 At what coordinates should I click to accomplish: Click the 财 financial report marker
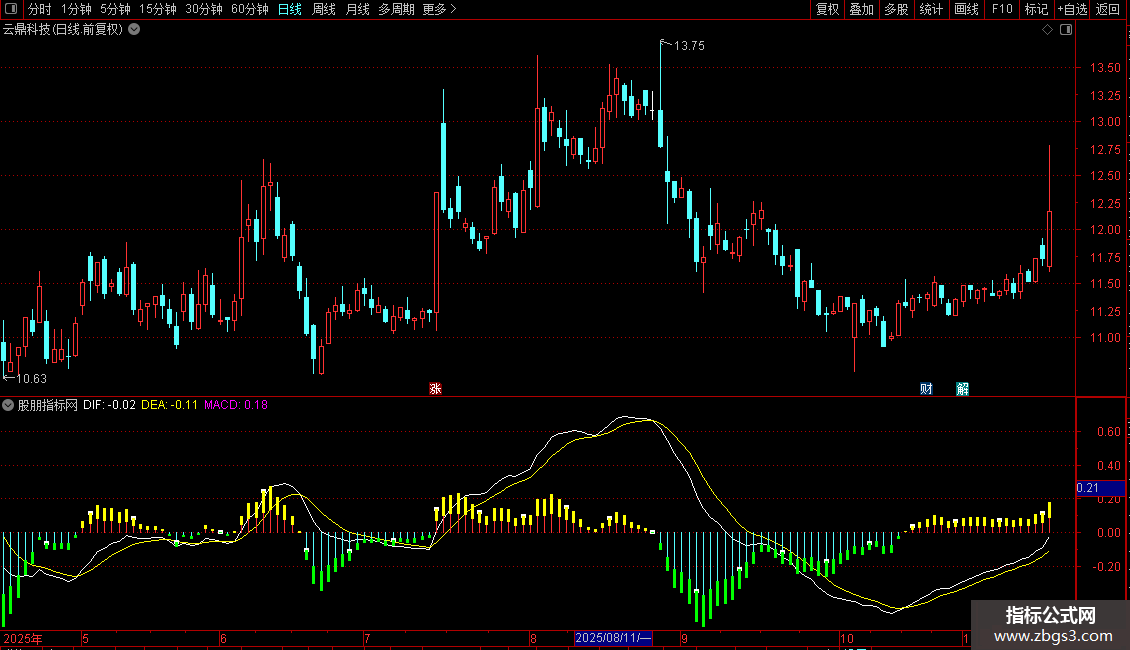[x=926, y=388]
